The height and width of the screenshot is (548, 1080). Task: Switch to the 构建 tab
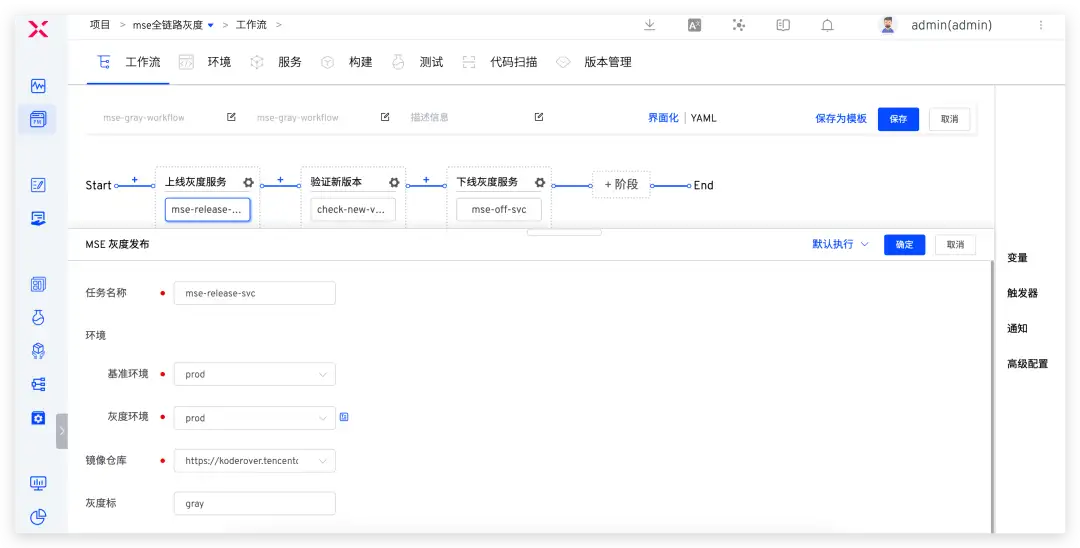[x=347, y=62]
